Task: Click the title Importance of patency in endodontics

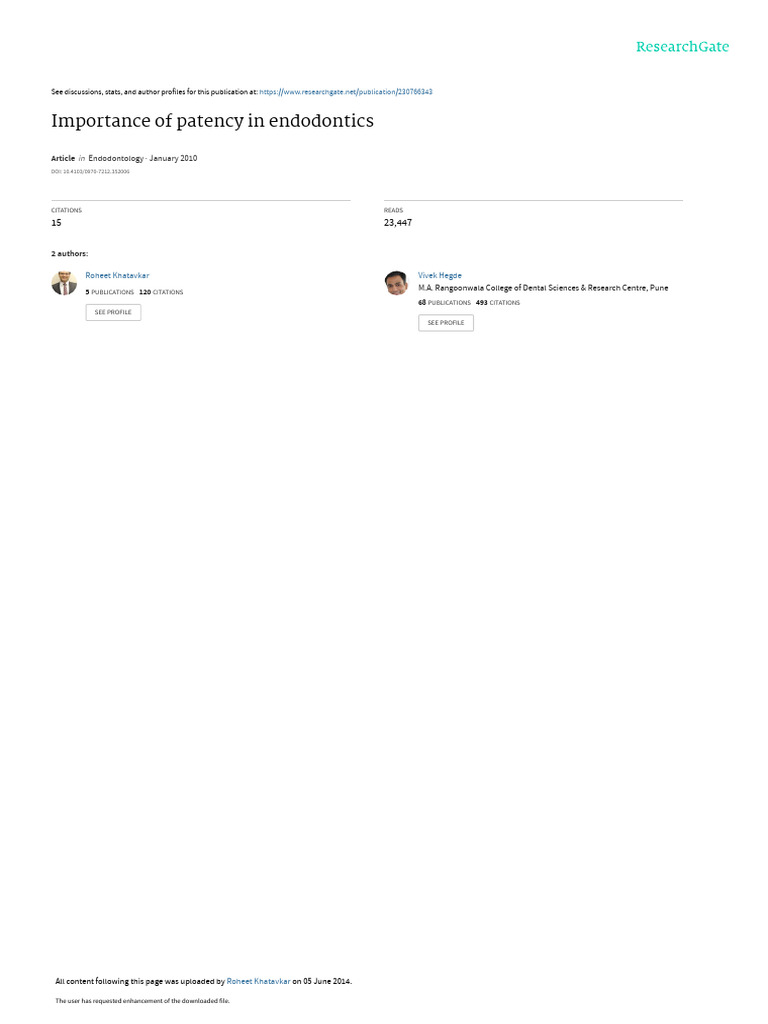Action: click(x=212, y=121)
